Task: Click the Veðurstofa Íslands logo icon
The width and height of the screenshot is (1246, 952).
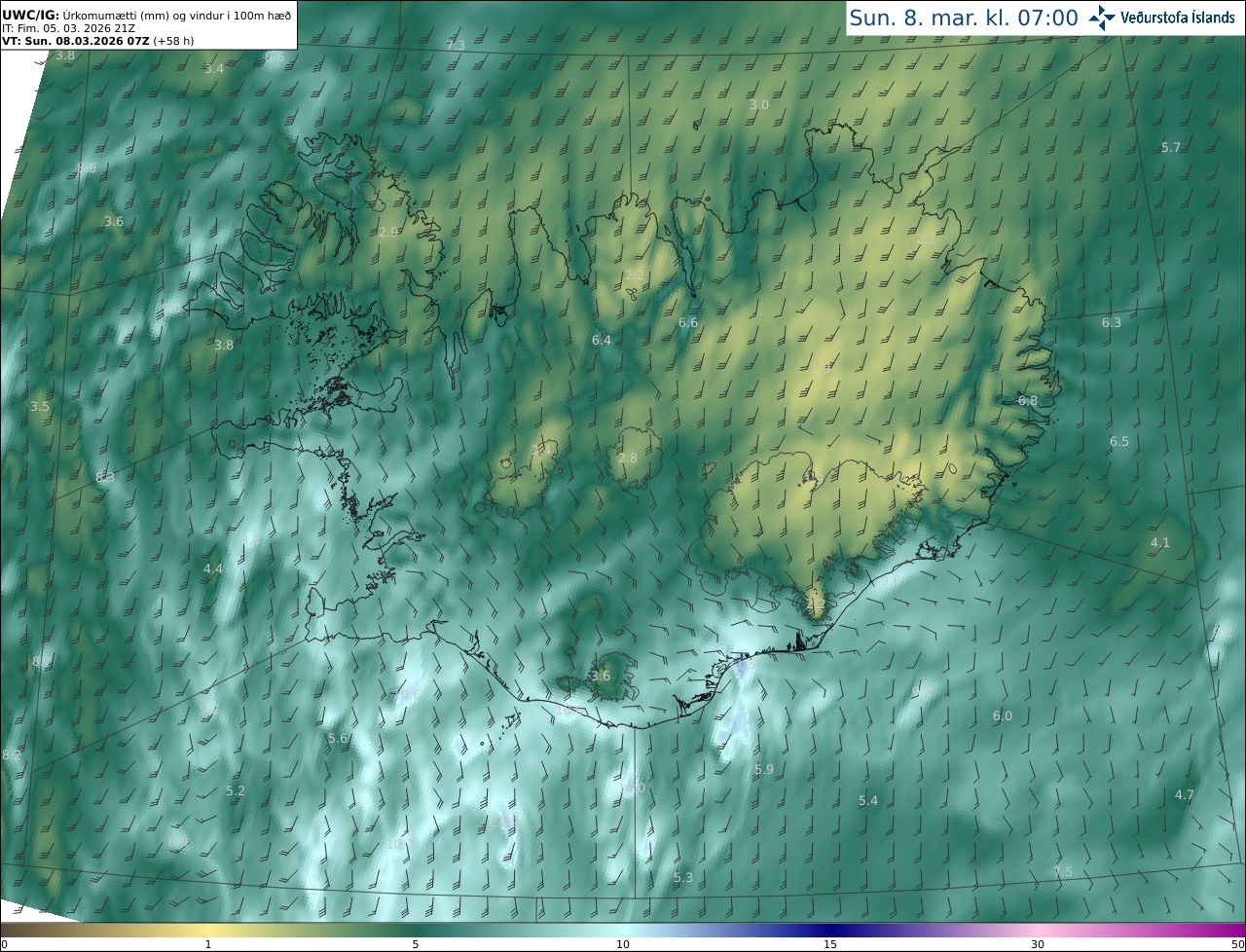Action: [1101, 18]
